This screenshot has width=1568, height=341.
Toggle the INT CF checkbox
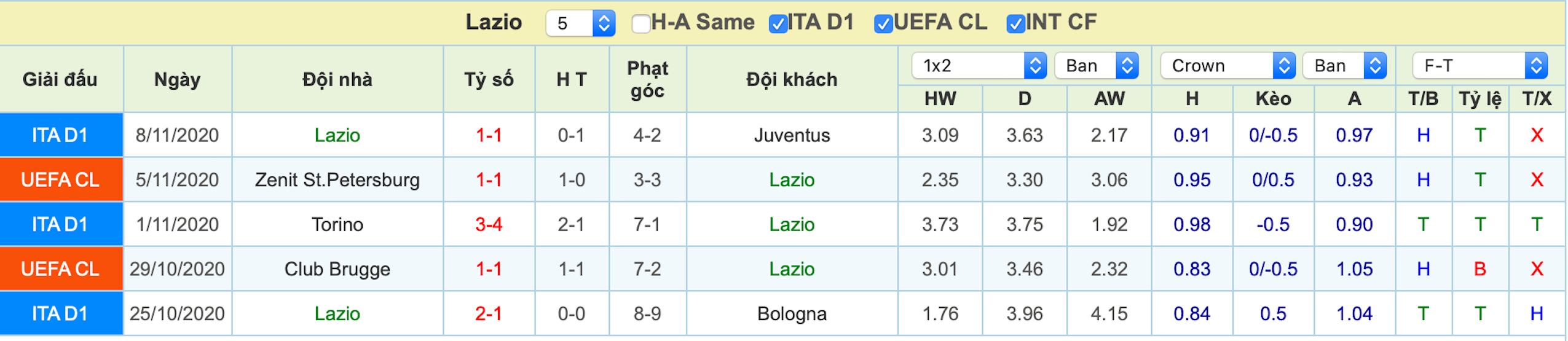tap(1015, 24)
